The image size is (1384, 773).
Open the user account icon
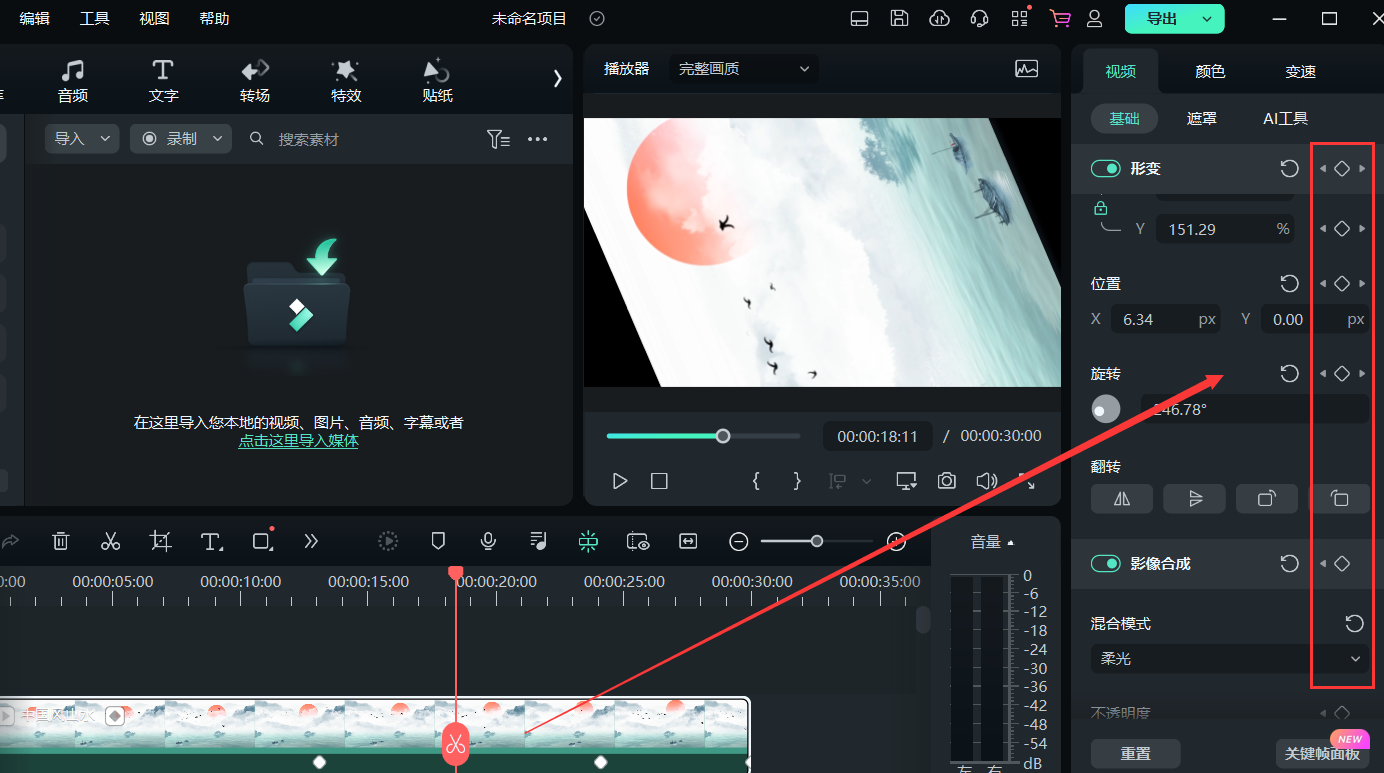(x=1095, y=18)
